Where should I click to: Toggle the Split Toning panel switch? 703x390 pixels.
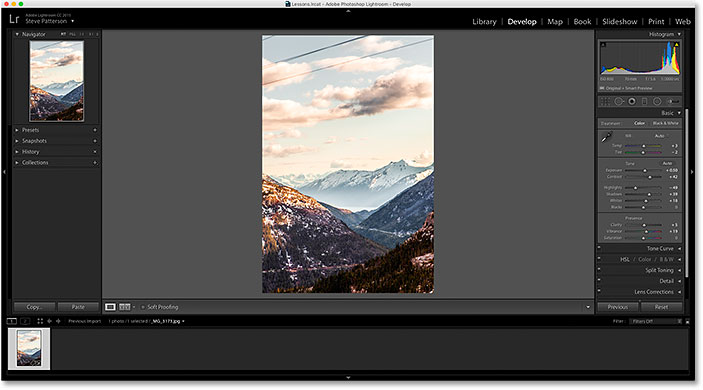coord(599,269)
